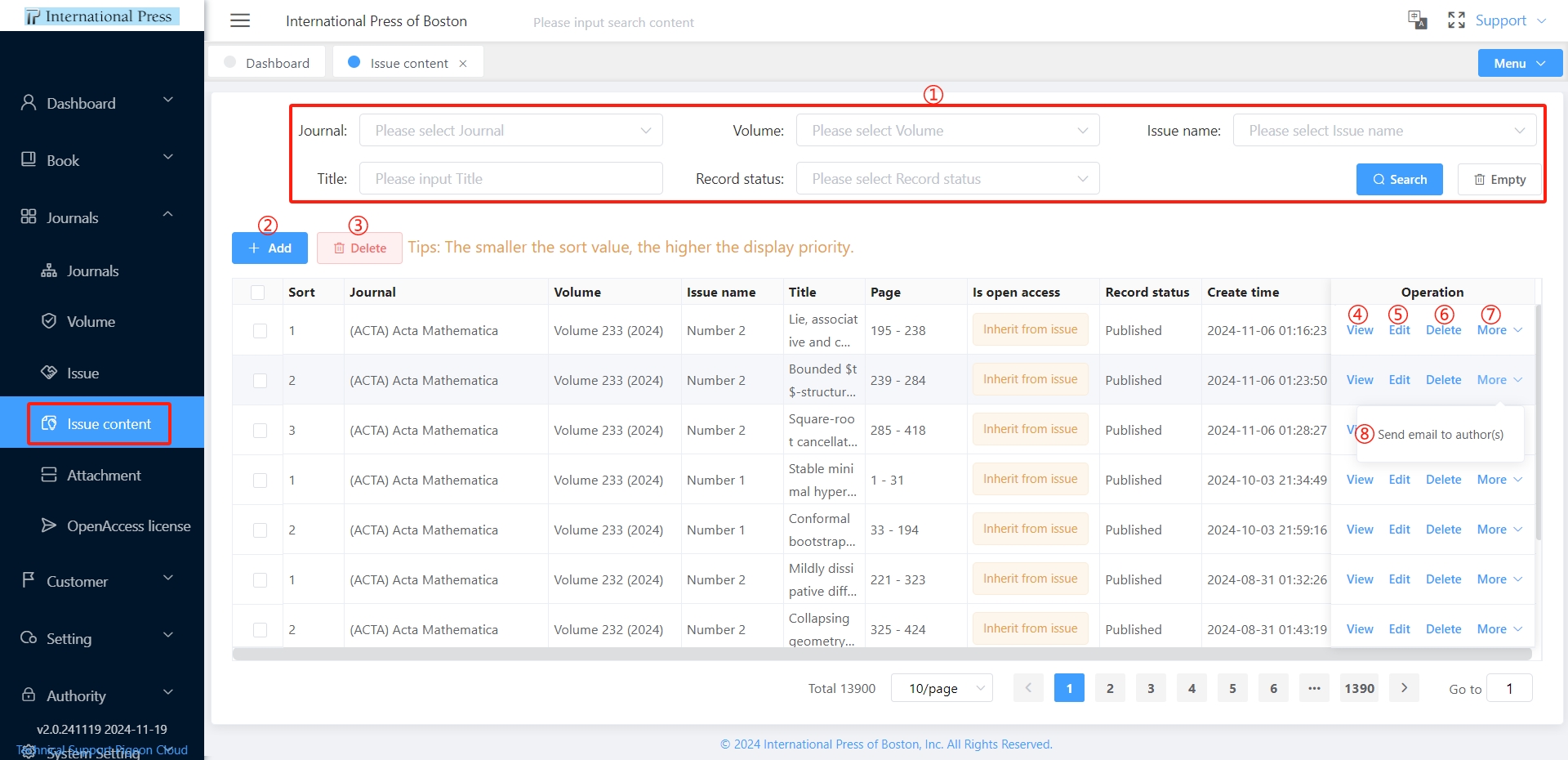Toggle fullscreen mode icon
Image resolution: width=1568 pixels, height=760 pixels.
tap(1456, 20)
